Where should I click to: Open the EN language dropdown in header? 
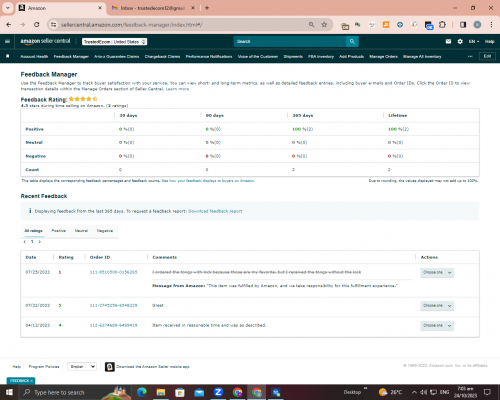pyautogui.click(x=474, y=41)
